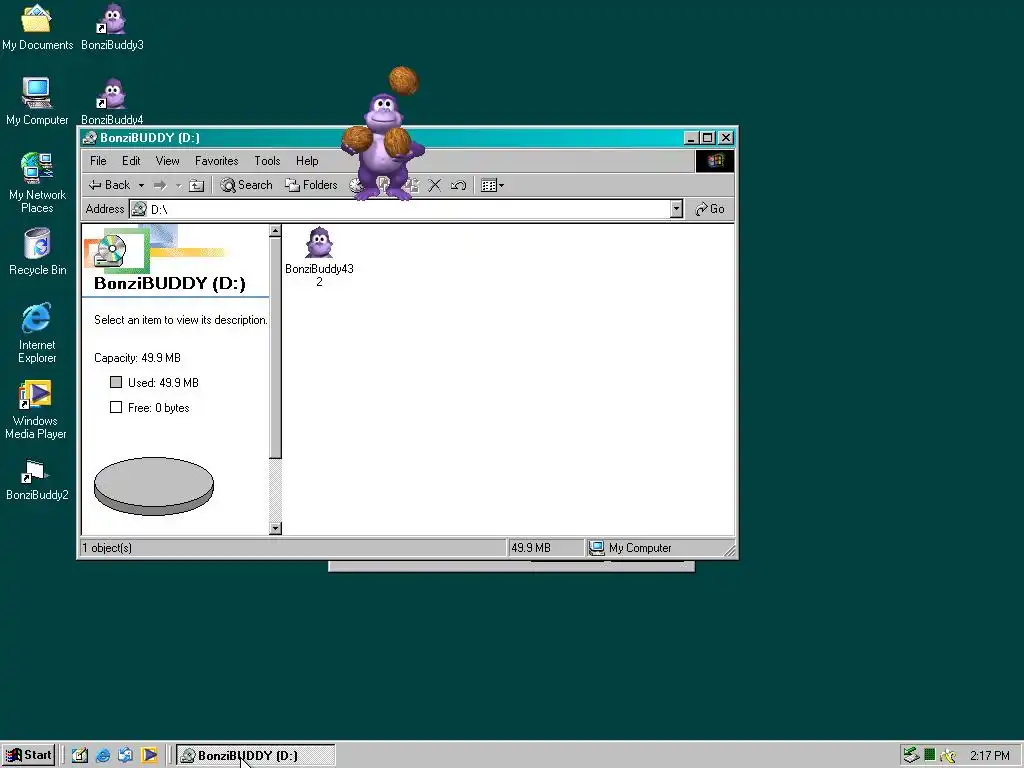
Task: Launch Outlook Express from quick launch
Action: click(x=125, y=756)
